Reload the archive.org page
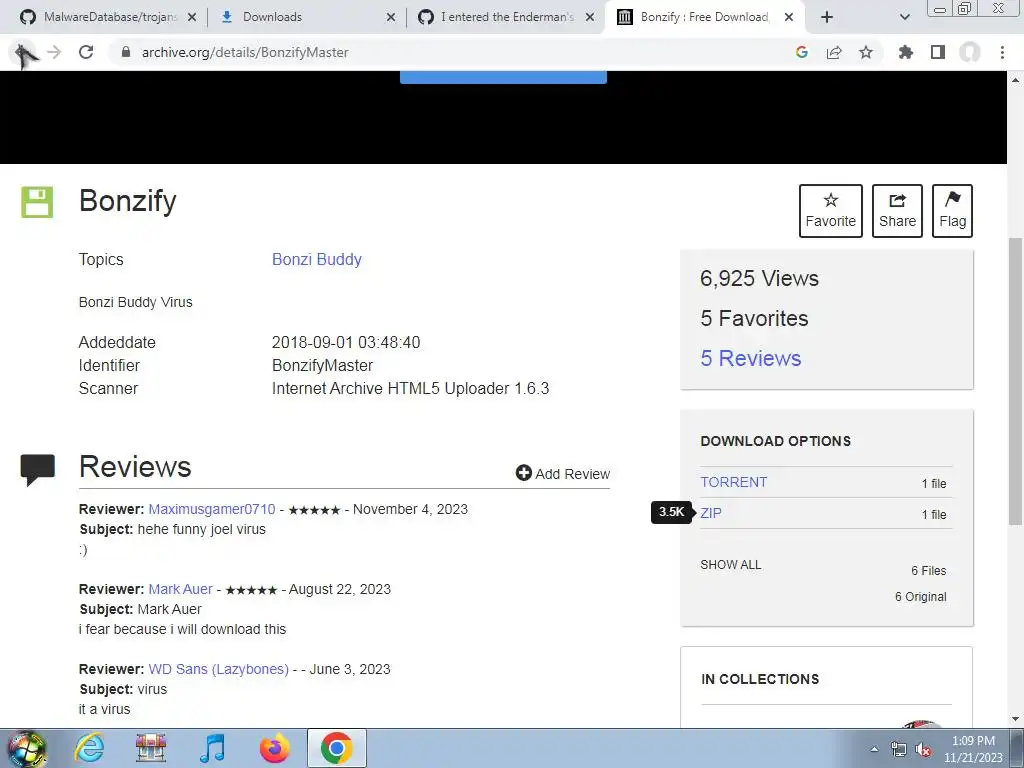This screenshot has width=1024, height=768. (86, 52)
